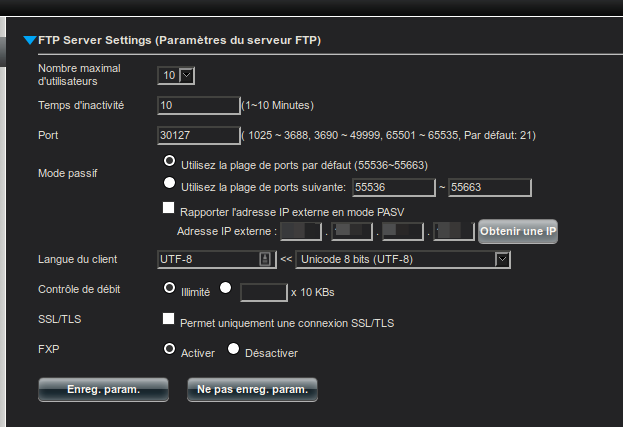Click the rate limit KBs input field

tap(264, 291)
